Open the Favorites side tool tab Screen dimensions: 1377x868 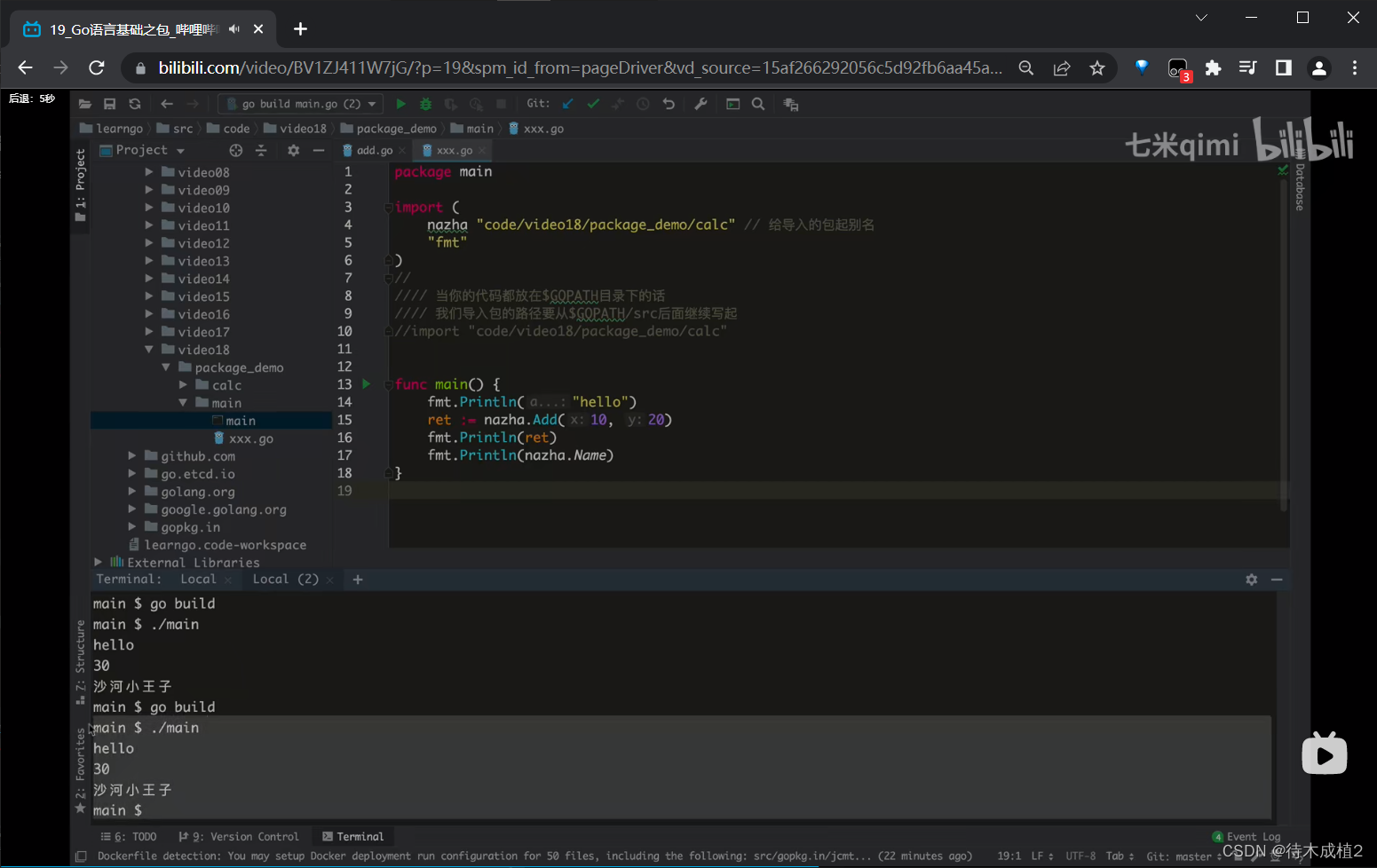click(80, 769)
